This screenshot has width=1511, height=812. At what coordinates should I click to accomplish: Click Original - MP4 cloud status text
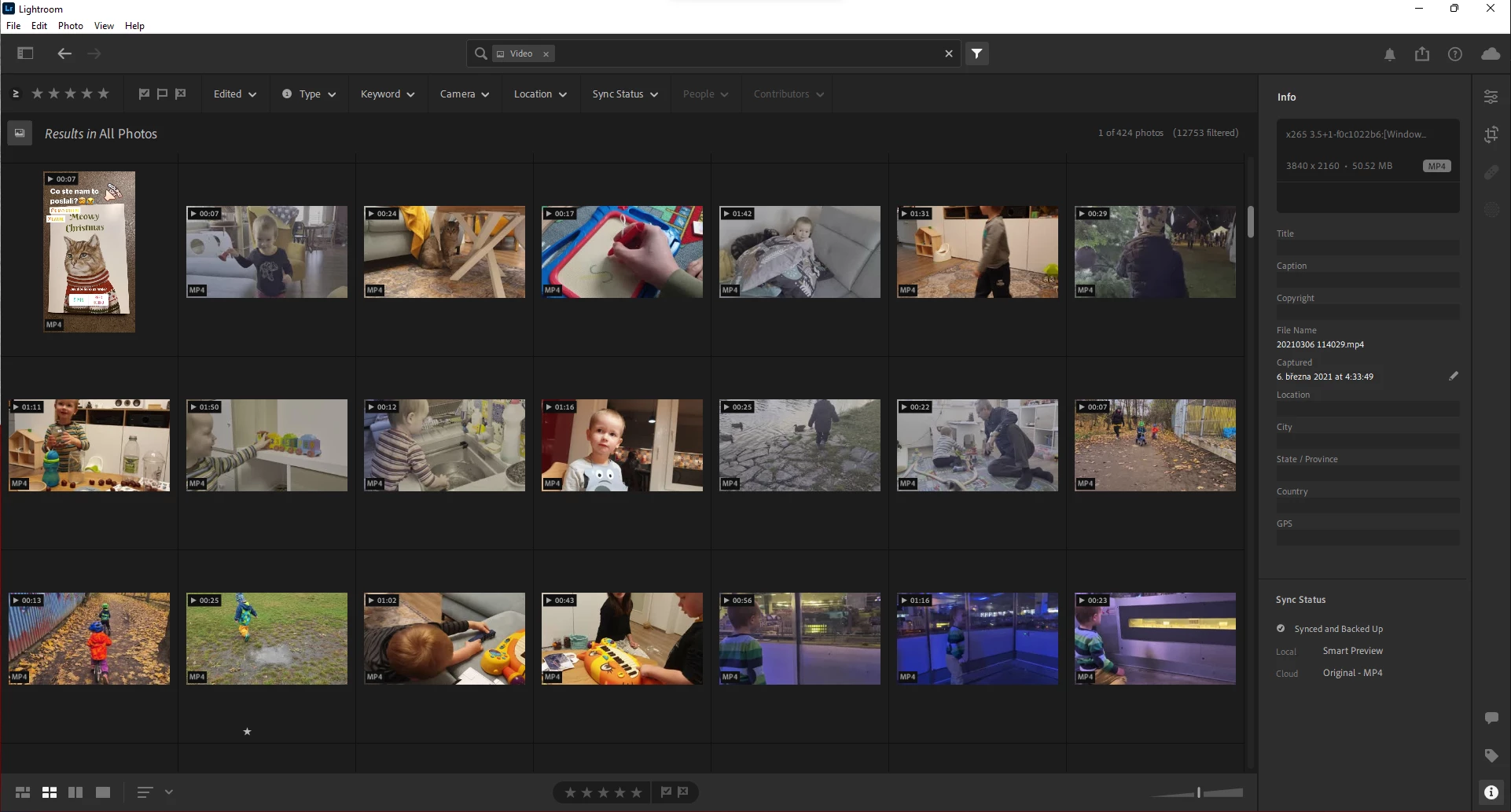click(x=1352, y=673)
